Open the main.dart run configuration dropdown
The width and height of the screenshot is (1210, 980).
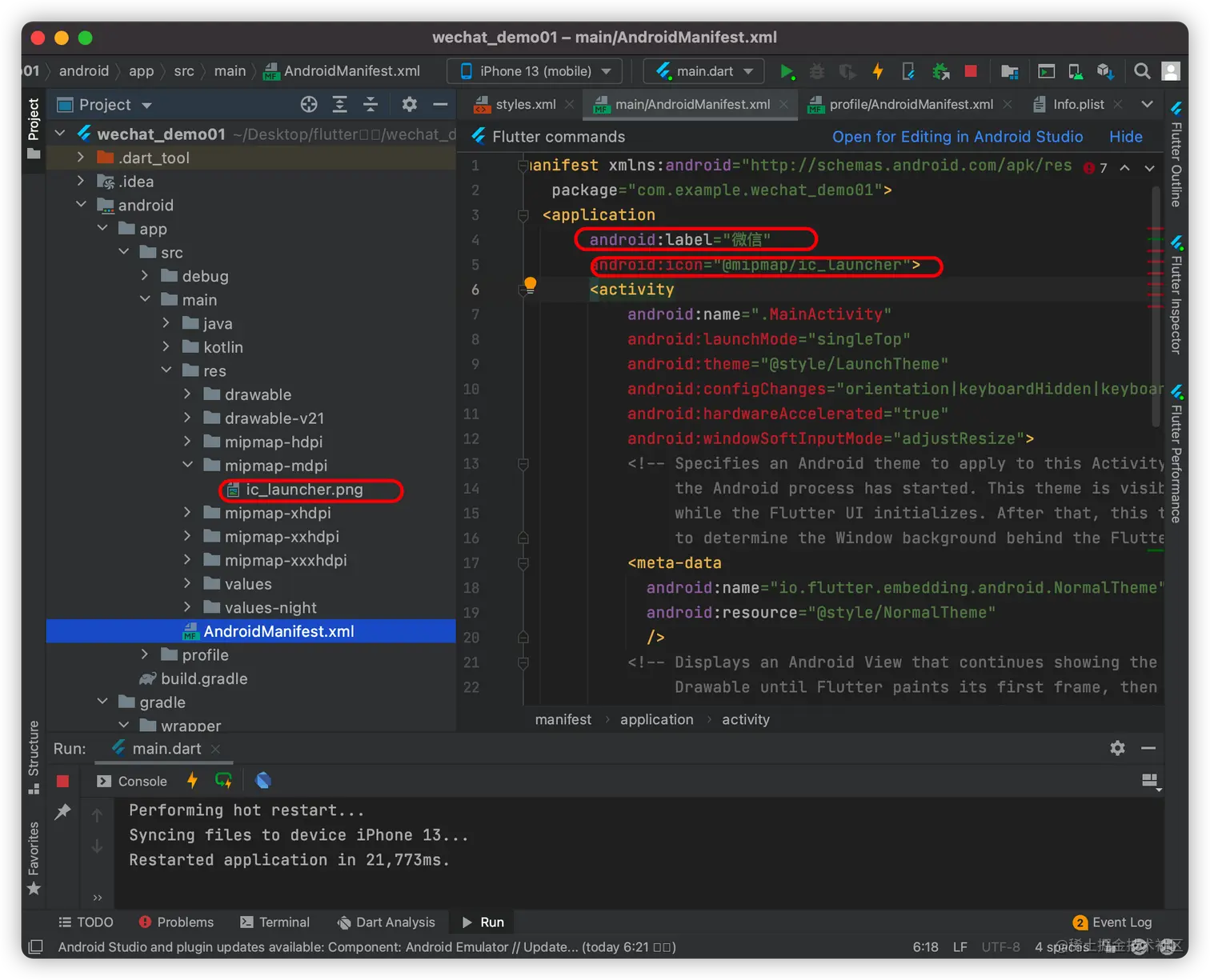pyautogui.click(x=703, y=71)
